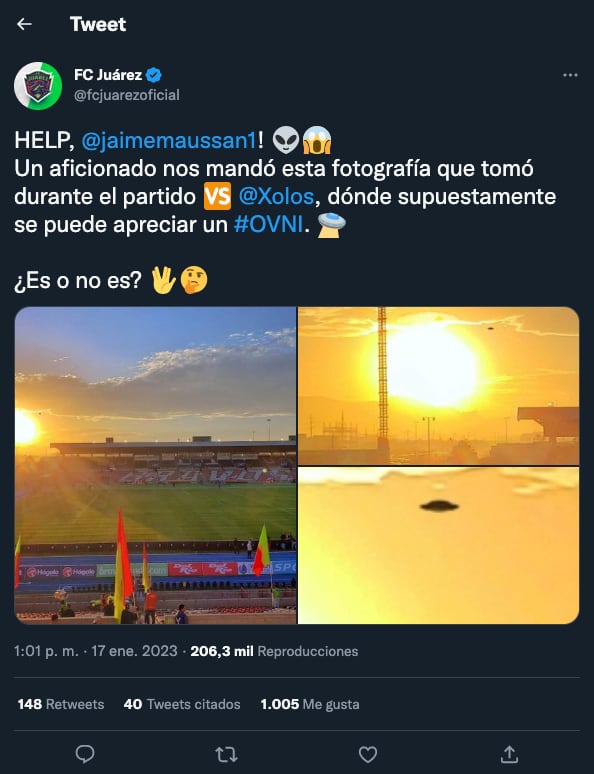594x774 pixels.
Task: Open FC Juárez profile avatar
Action: tap(38, 85)
